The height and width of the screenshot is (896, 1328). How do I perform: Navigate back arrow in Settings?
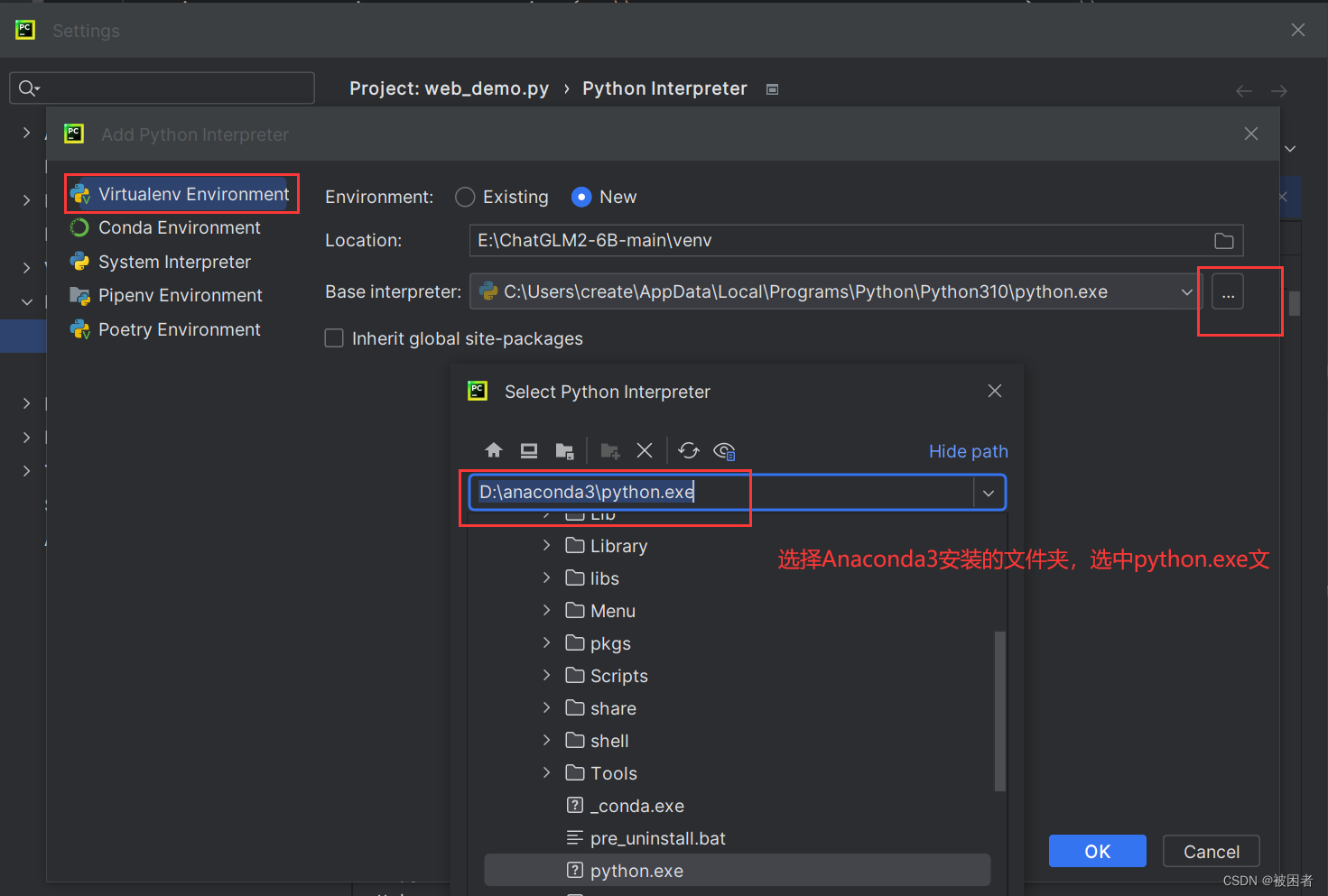pyautogui.click(x=1244, y=90)
